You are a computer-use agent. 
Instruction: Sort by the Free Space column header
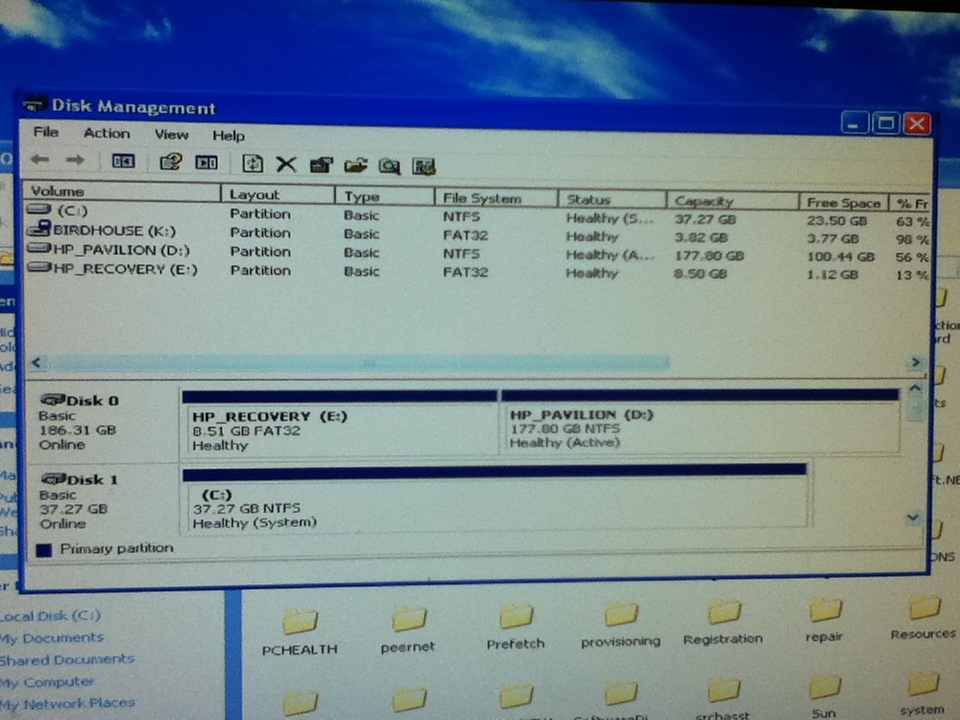pos(844,203)
